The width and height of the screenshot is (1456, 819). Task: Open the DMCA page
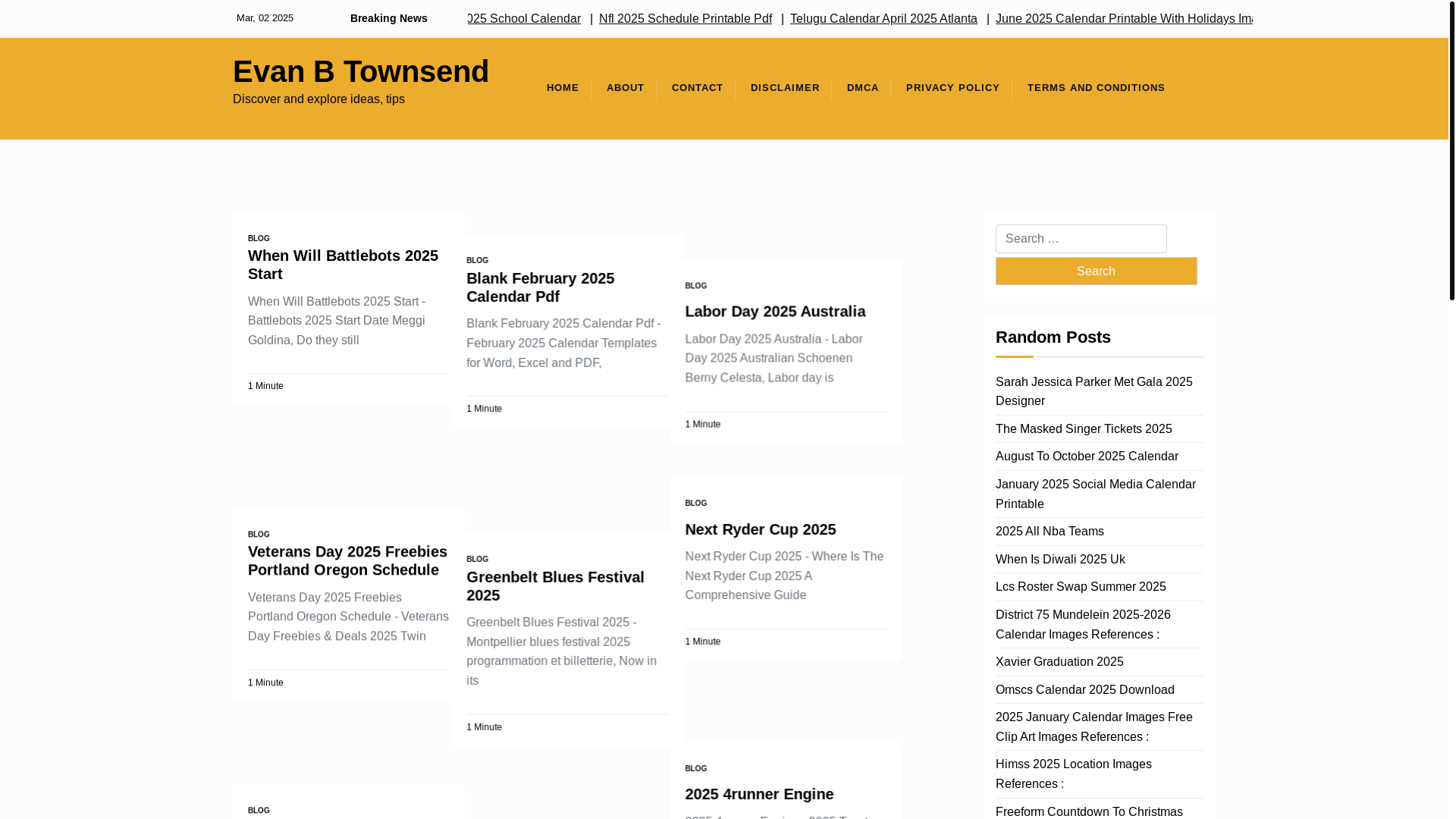coord(862,88)
